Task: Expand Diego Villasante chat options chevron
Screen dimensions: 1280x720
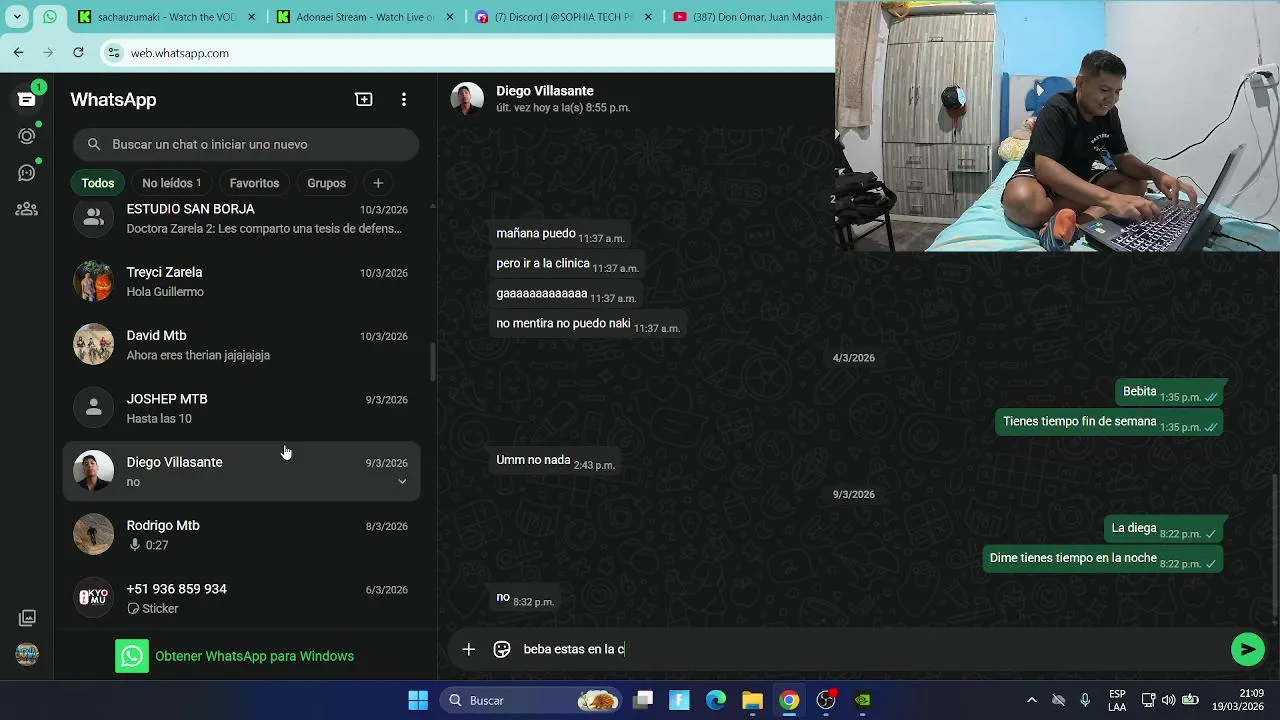Action: [x=402, y=482]
